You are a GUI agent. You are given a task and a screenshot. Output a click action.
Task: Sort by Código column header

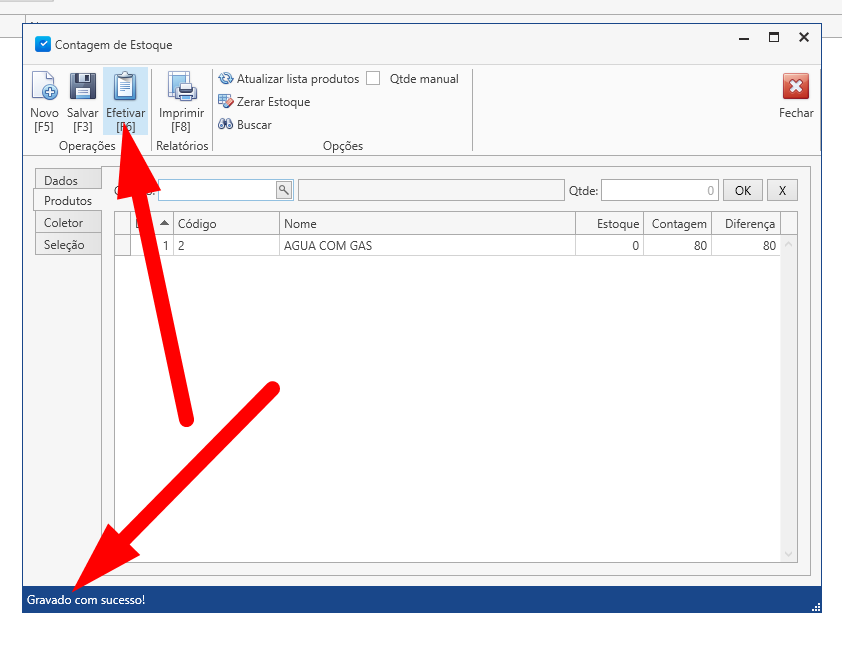(225, 224)
